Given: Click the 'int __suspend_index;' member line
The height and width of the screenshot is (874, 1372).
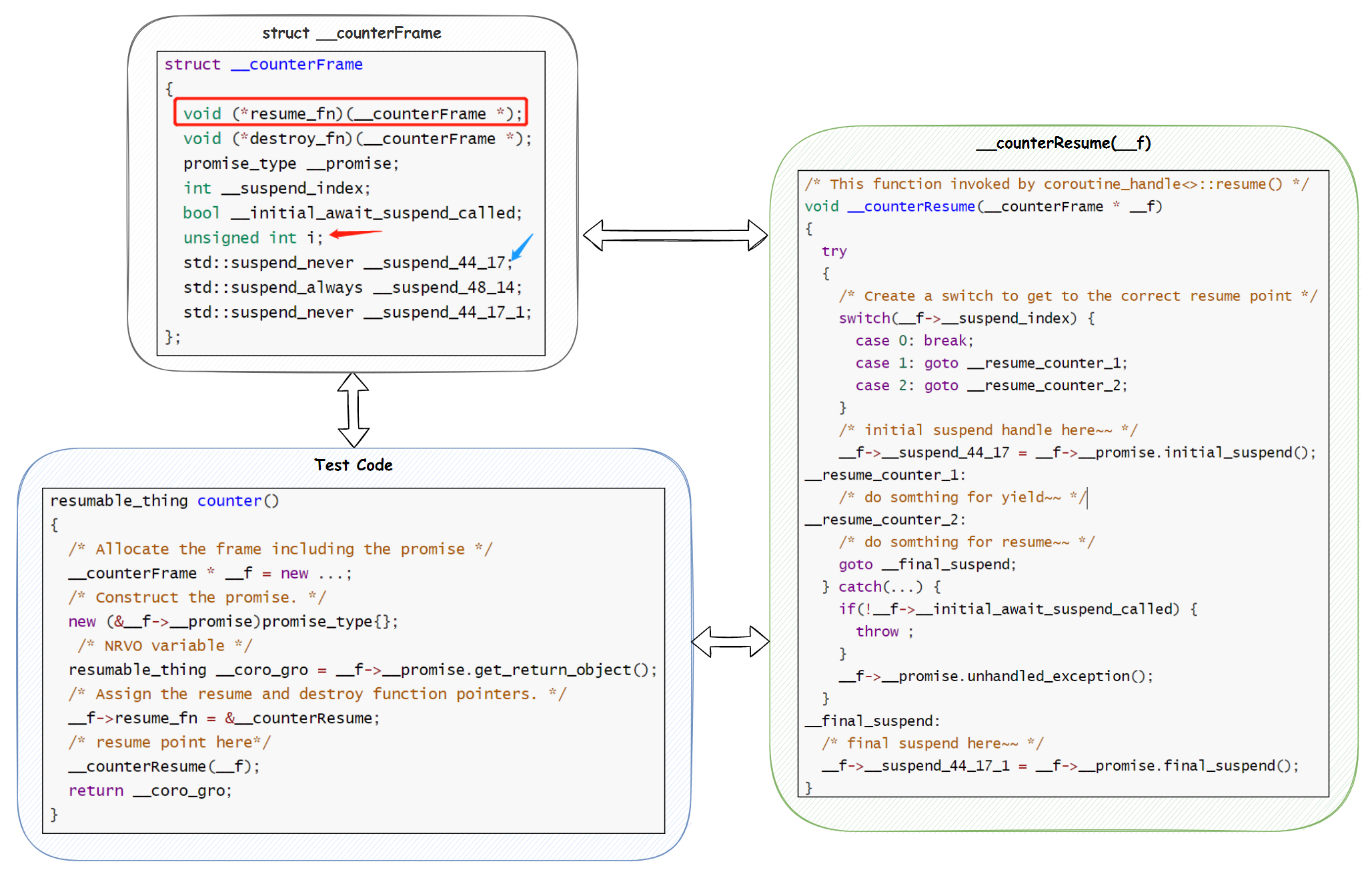Looking at the screenshot, I should 276,188.
